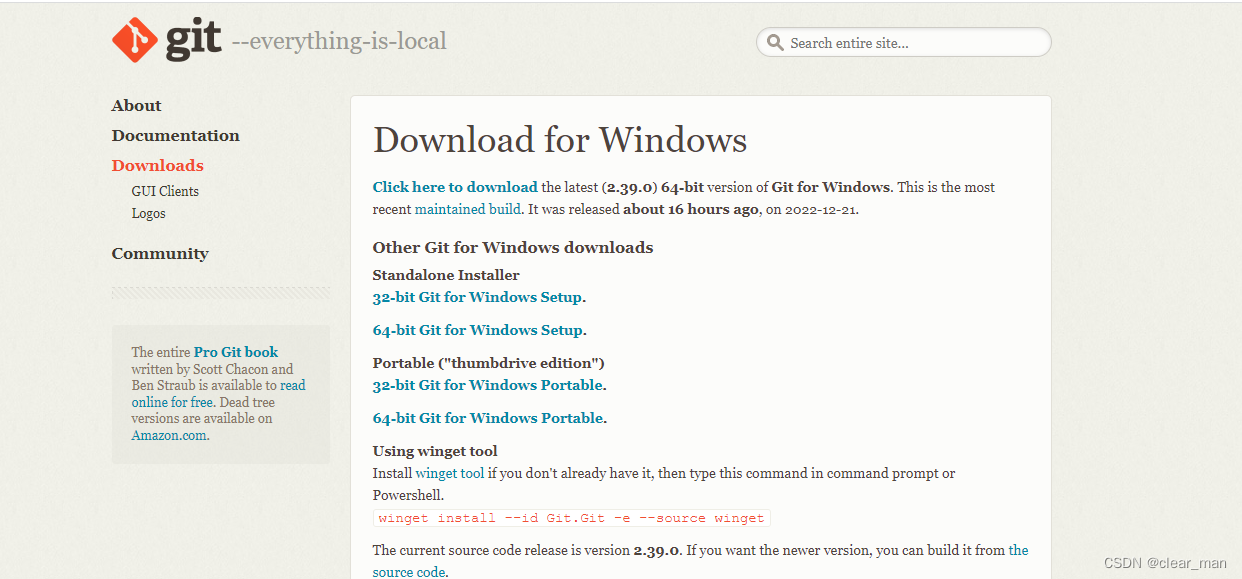Open the winget tool link
This screenshot has height=579, width=1242.
pos(450,473)
